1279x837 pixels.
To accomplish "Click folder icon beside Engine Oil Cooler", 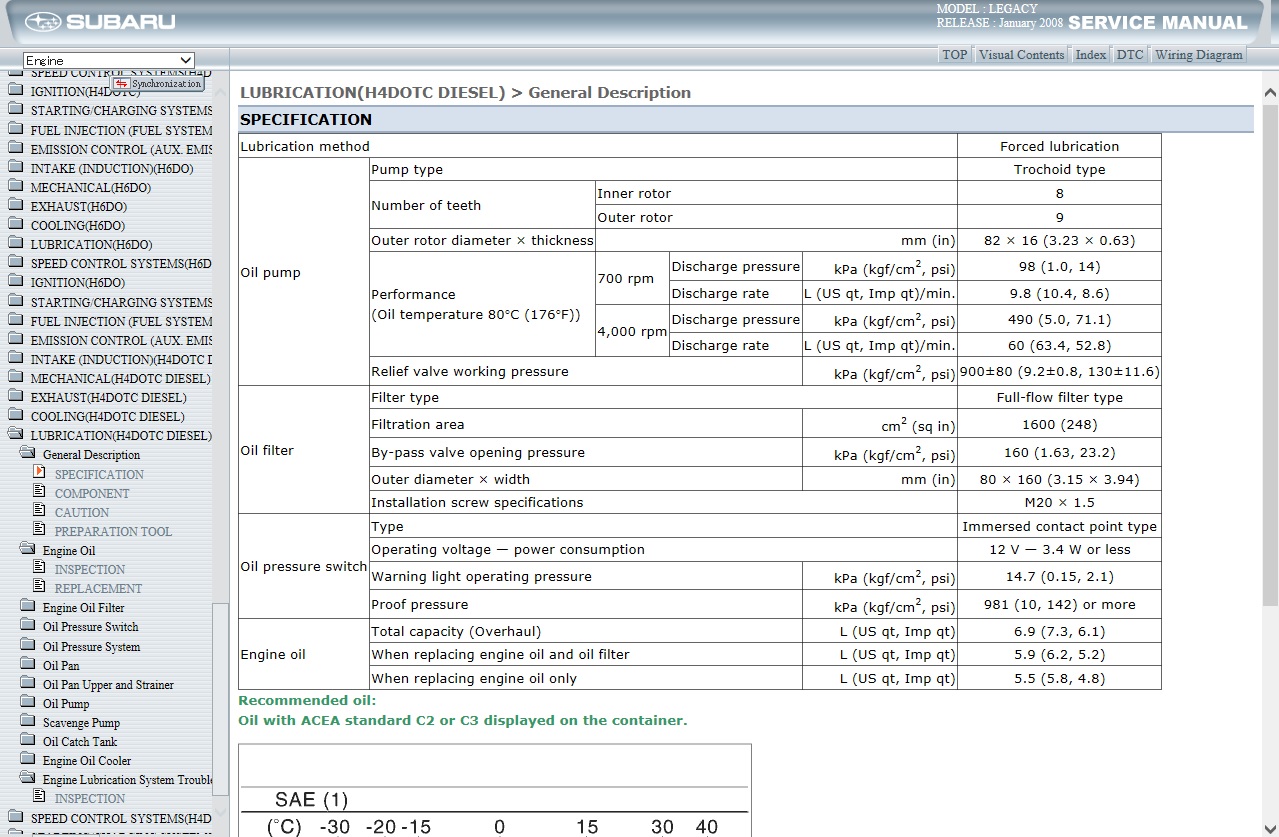I will (x=27, y=759).
